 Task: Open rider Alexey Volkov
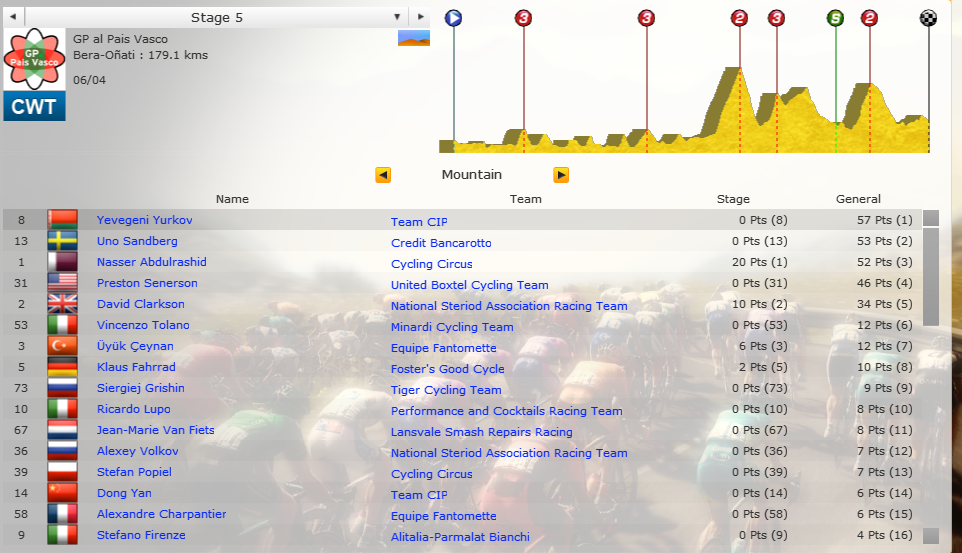pyautogui.click(x=137, y=451)
